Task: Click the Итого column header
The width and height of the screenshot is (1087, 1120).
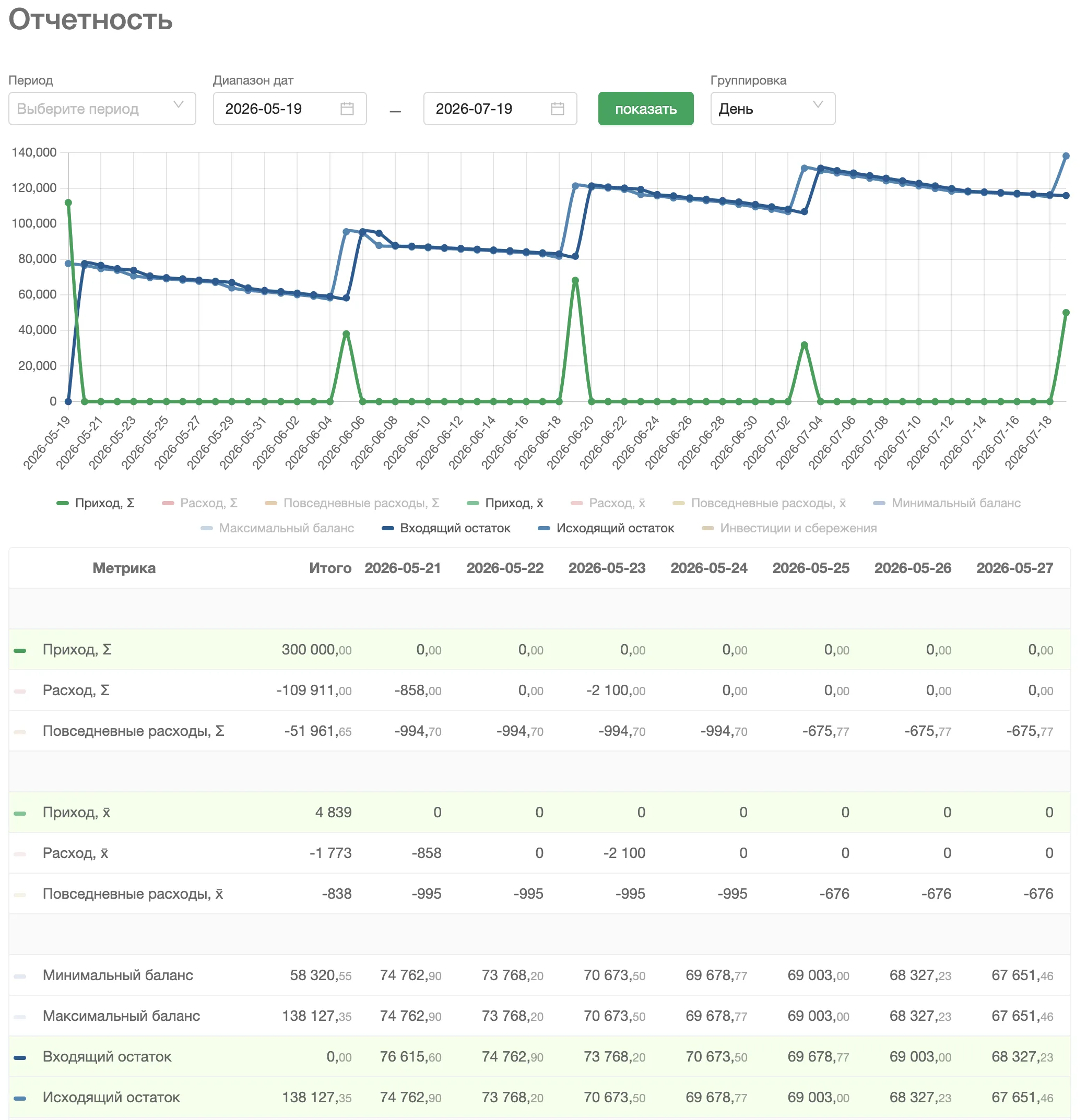Action: (x=330, y=568)
